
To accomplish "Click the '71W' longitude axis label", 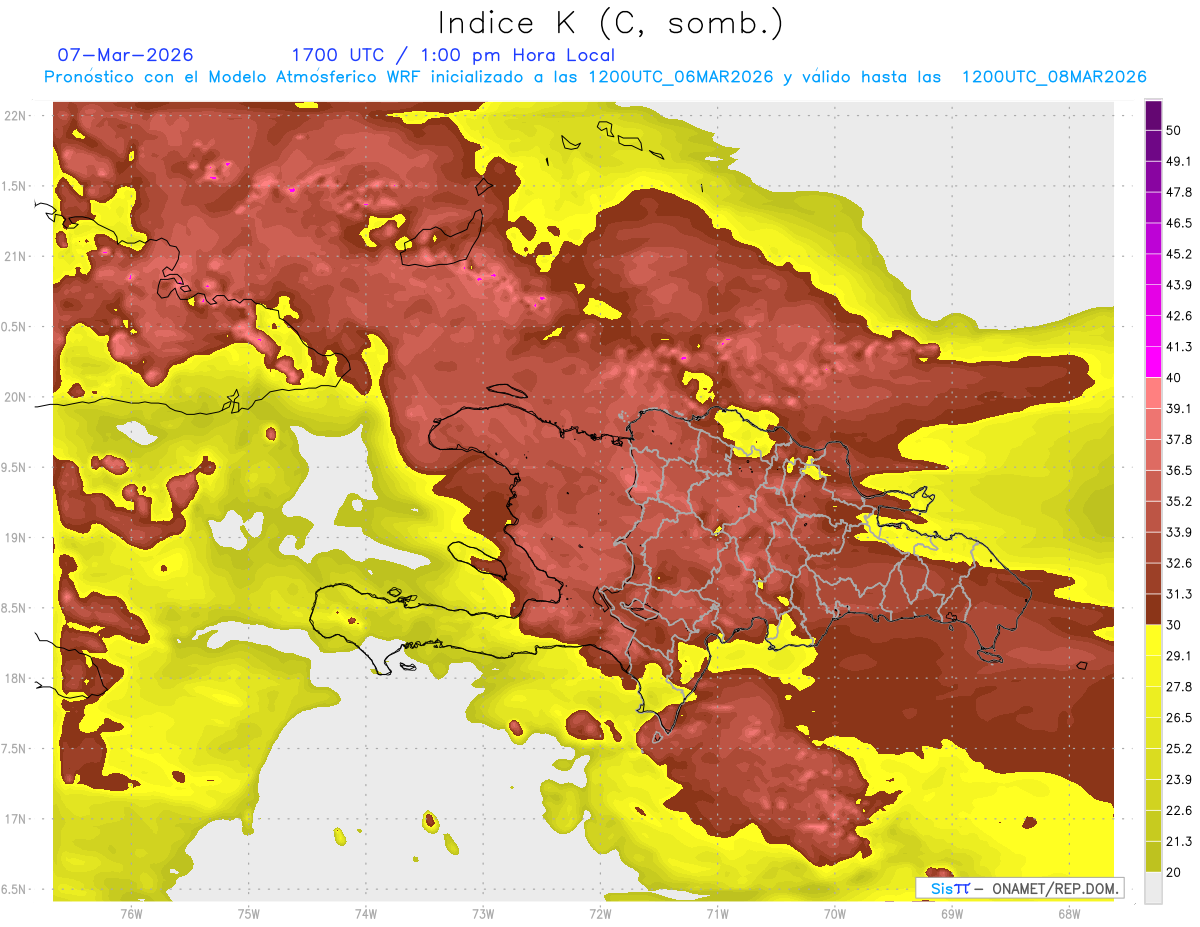I will 717,913.
